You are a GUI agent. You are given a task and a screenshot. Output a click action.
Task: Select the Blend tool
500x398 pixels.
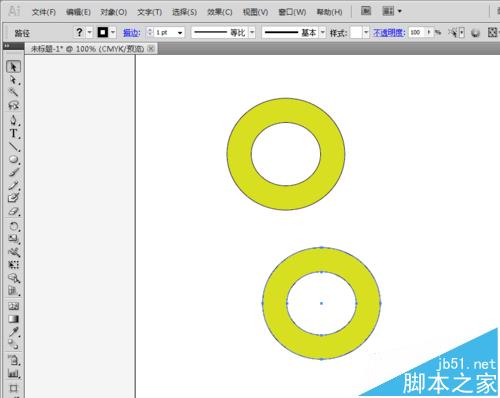pyautogui.click(x=13, y=344)
